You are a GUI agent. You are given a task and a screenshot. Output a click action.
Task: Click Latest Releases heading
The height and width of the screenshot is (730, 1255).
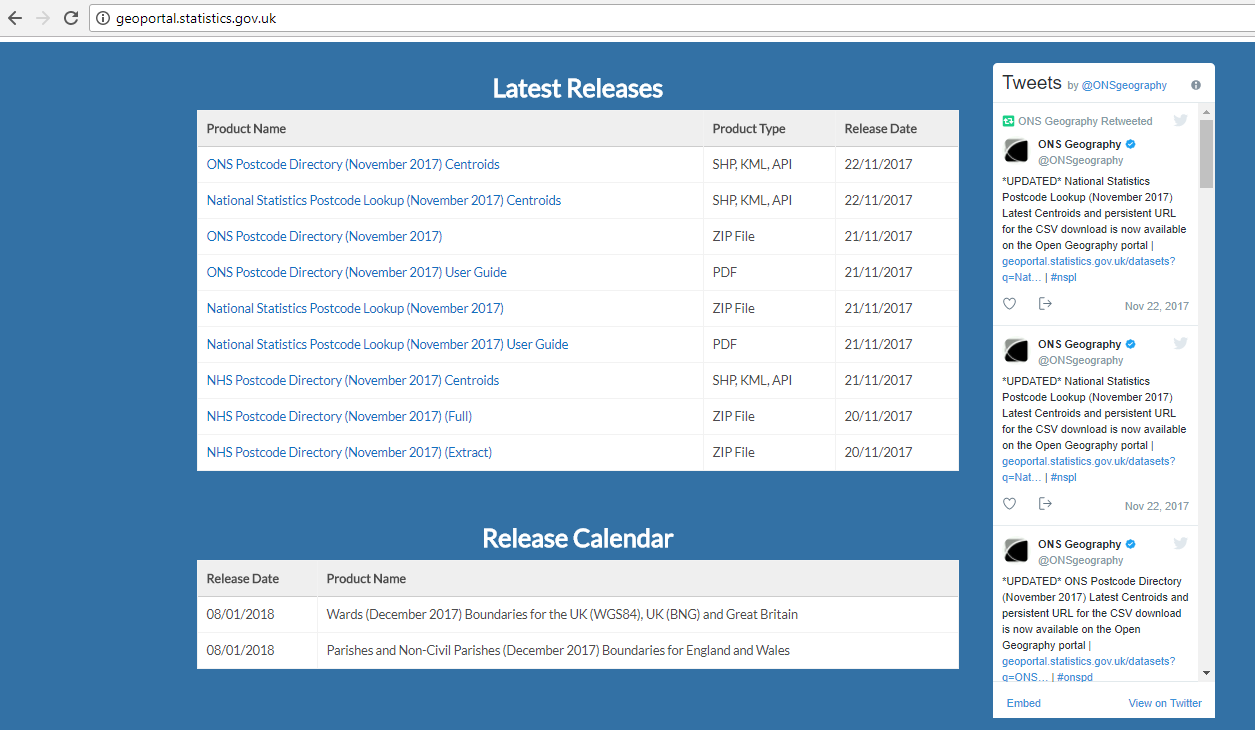[578, 88]
